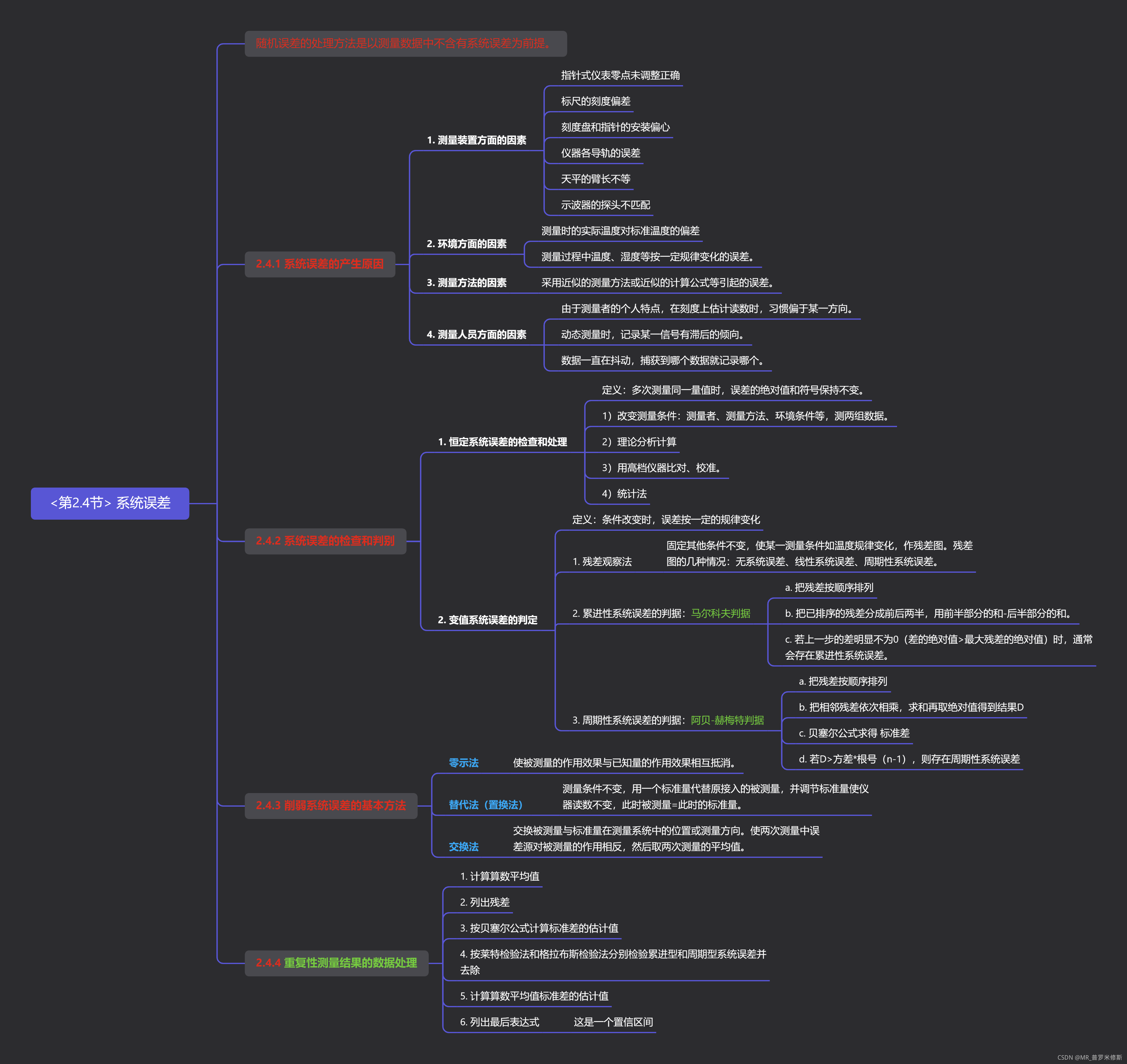Click 3. 测量方法的因素 branch
This screenshot has height=1064, width=1127.
point(466,282)
